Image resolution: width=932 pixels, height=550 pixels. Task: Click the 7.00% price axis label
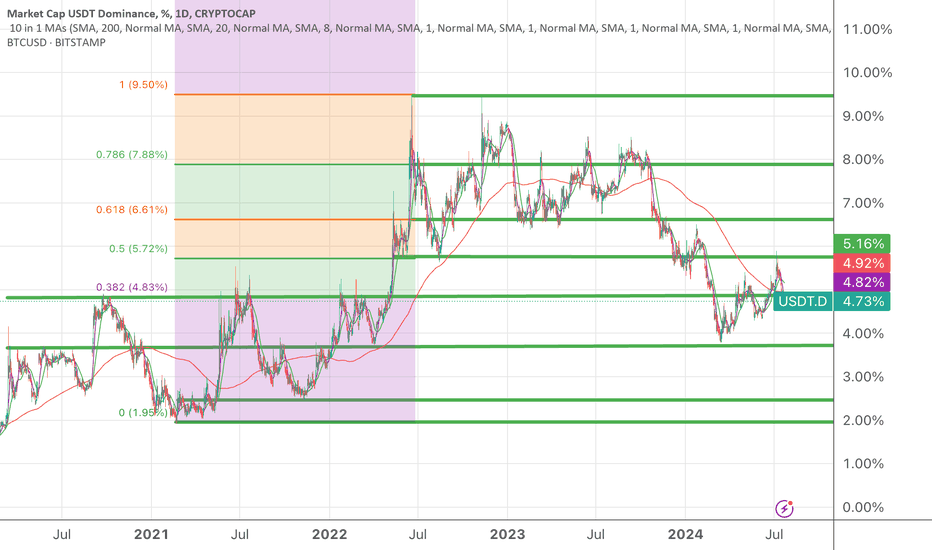863,203
